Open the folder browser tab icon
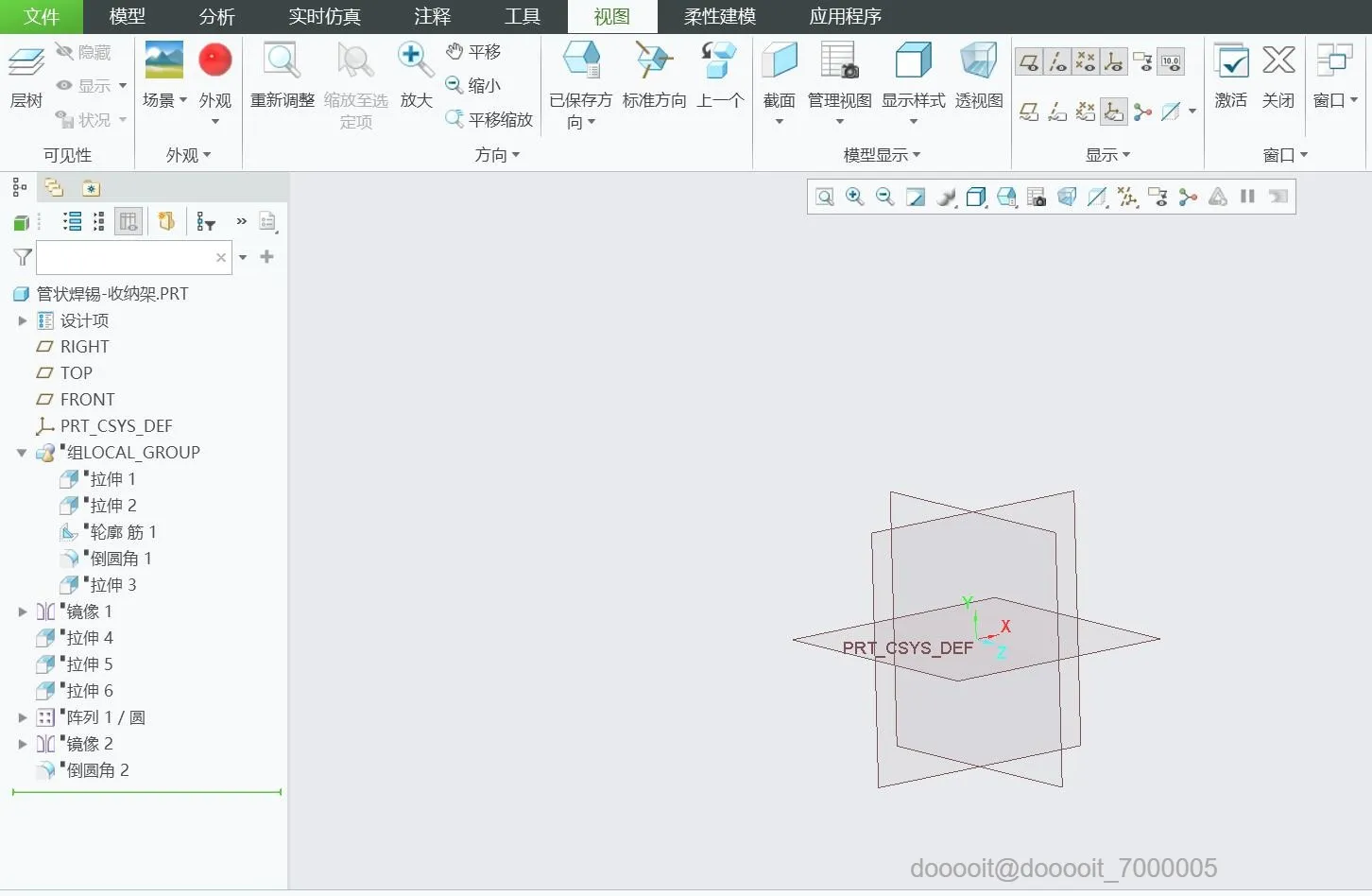Viewport: 1372px width, 896px height. (54, 187)
